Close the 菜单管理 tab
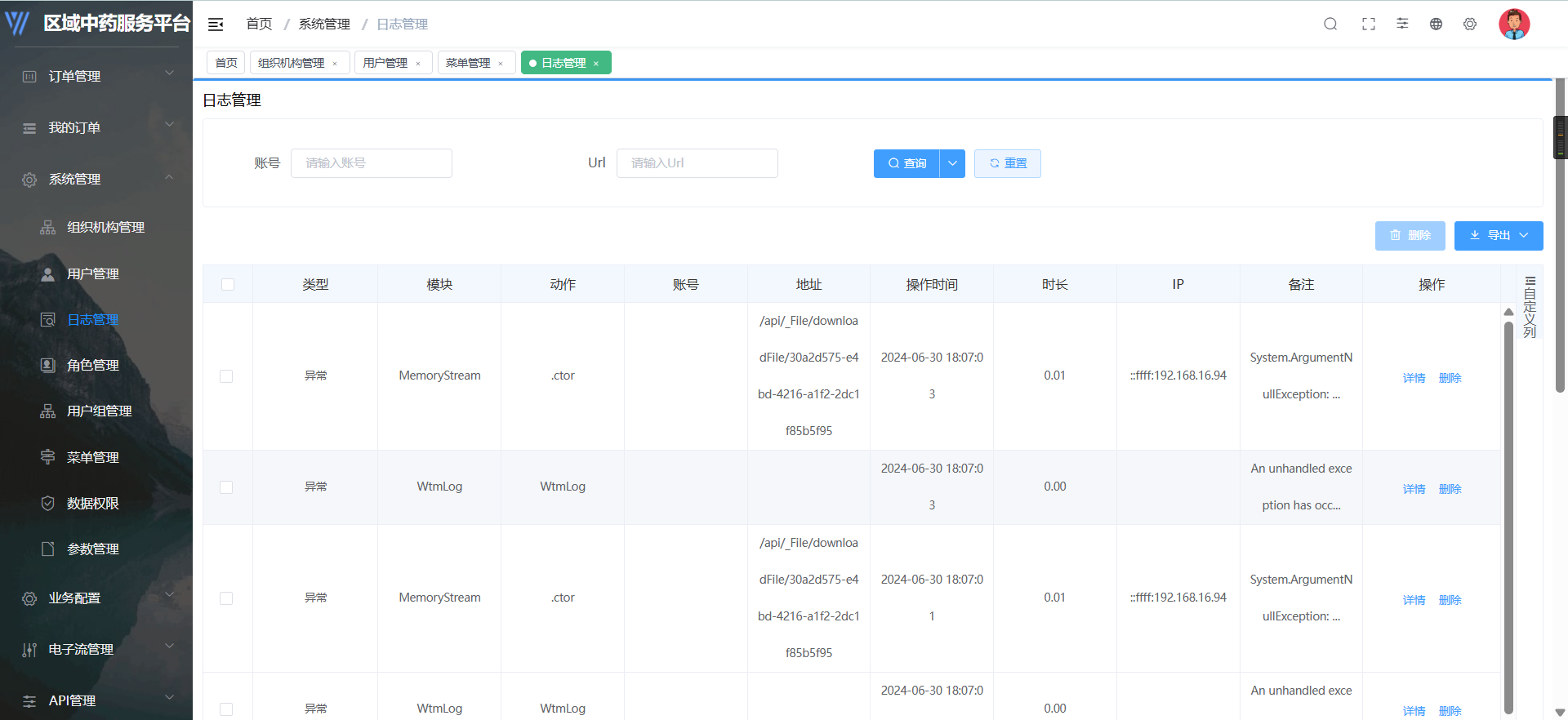The height and width of the screenshot is (720, 1568). (501, 64)
